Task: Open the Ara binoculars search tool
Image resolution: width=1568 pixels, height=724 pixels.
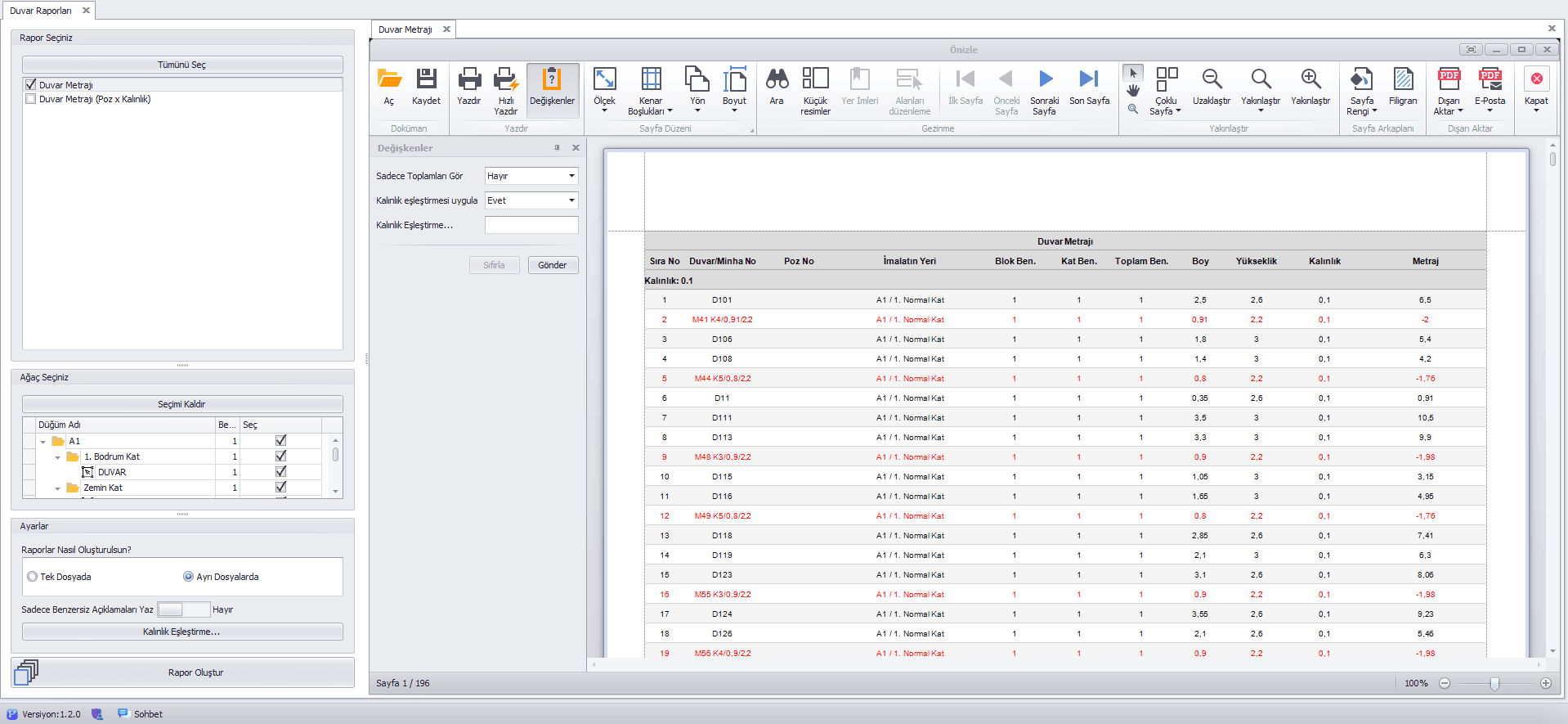Action: (x=777, y=79)
